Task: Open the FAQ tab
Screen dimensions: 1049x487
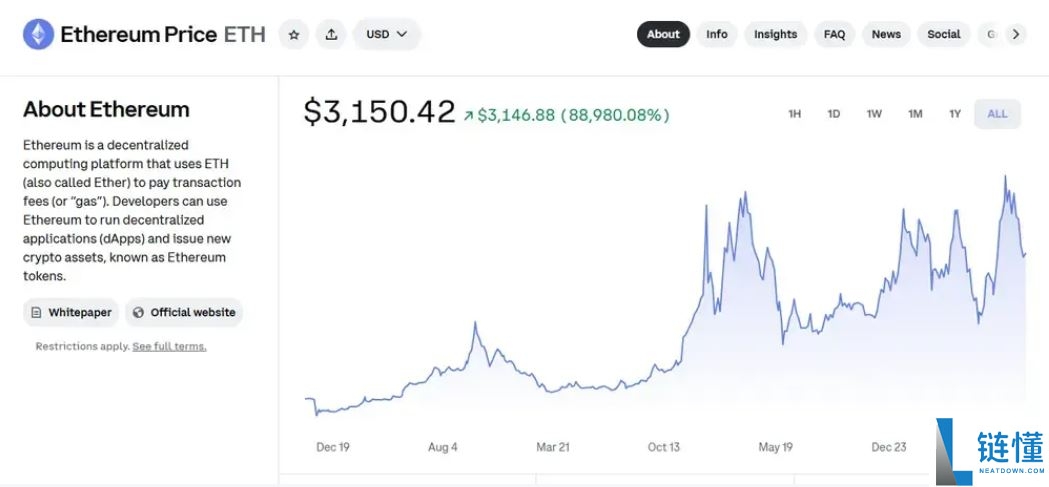Action: (x=834, y=34)
